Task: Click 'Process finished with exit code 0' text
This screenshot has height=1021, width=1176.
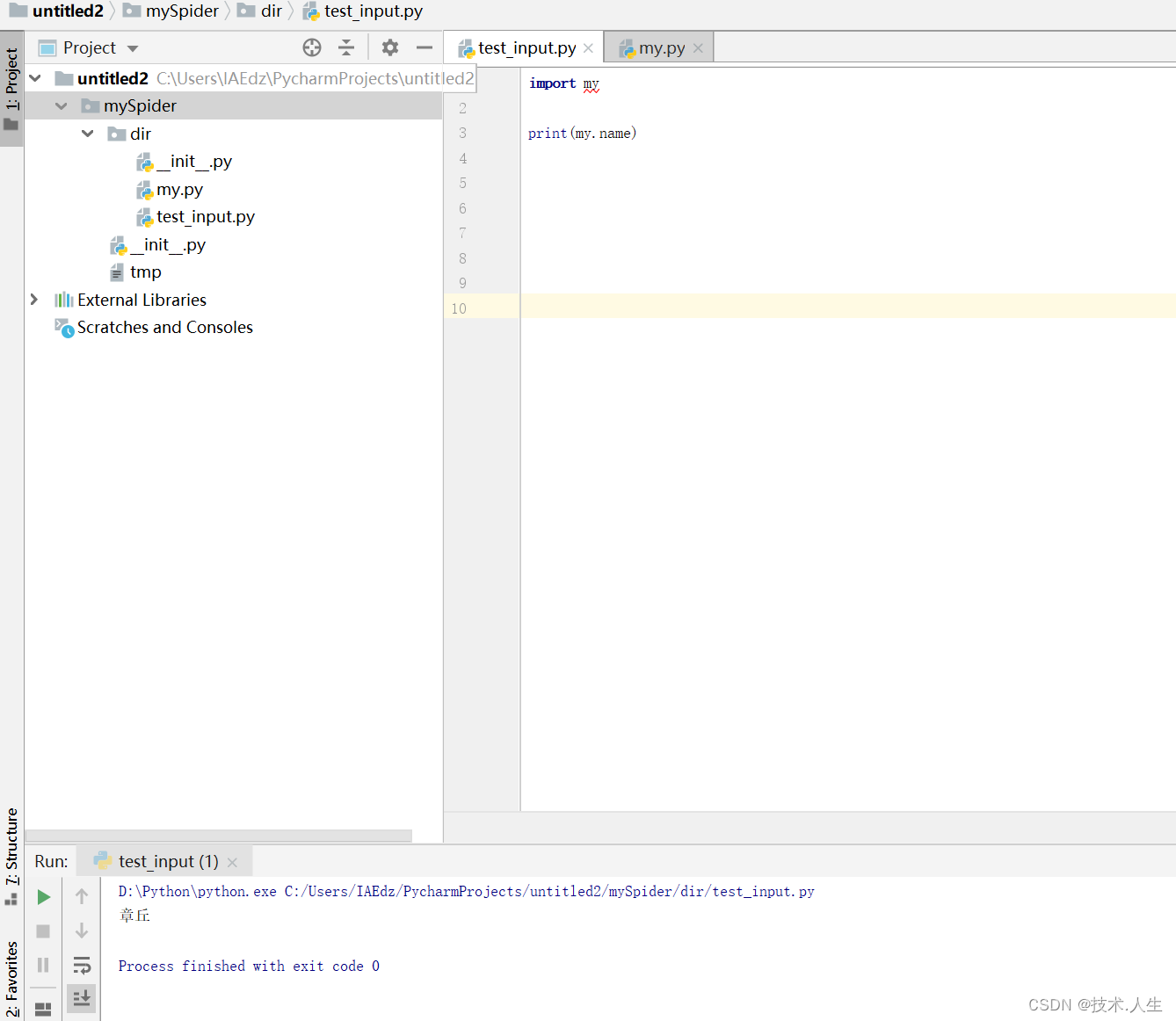Action: (x=249, y=966)
